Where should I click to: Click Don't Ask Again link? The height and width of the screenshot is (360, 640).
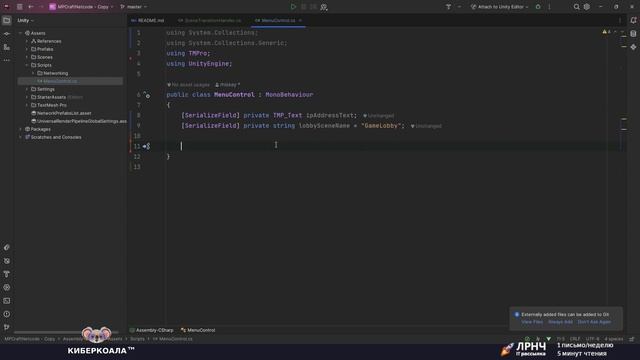click(x=594, y=322)
